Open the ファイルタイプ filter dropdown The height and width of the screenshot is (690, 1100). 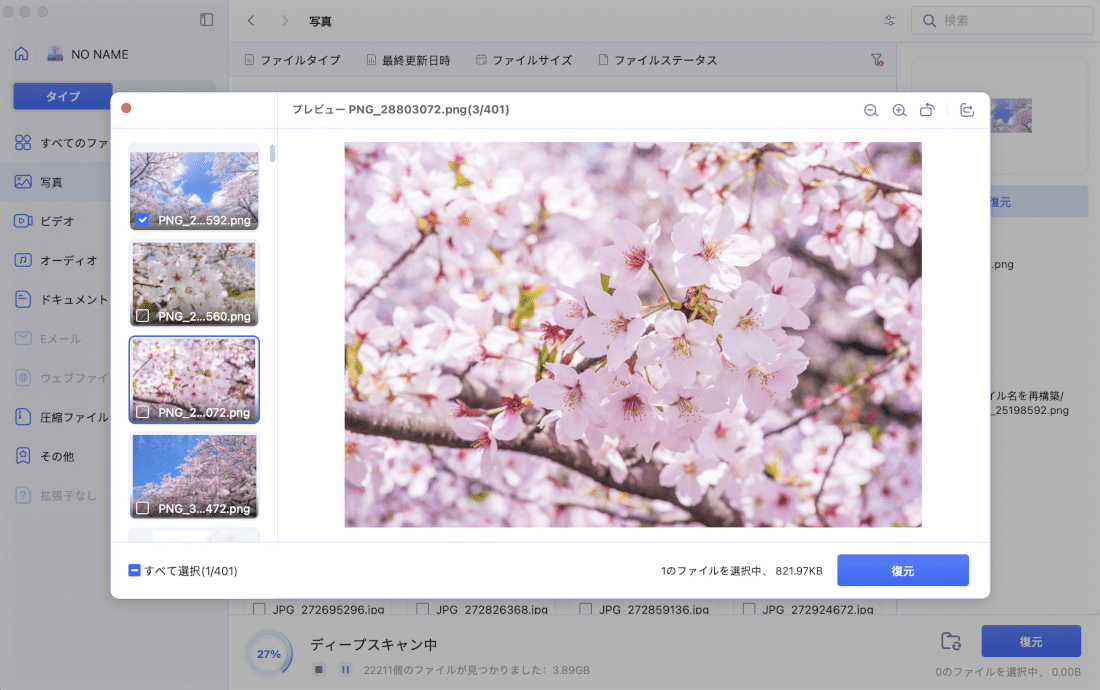[x=292, y=60]
